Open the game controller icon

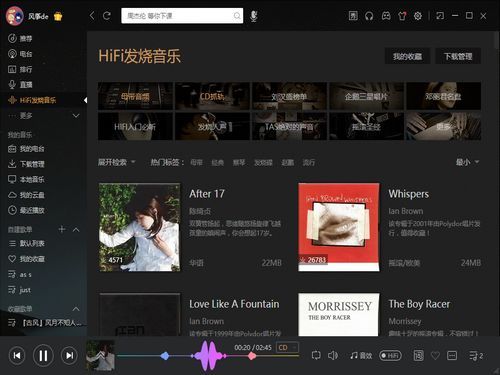386,16
